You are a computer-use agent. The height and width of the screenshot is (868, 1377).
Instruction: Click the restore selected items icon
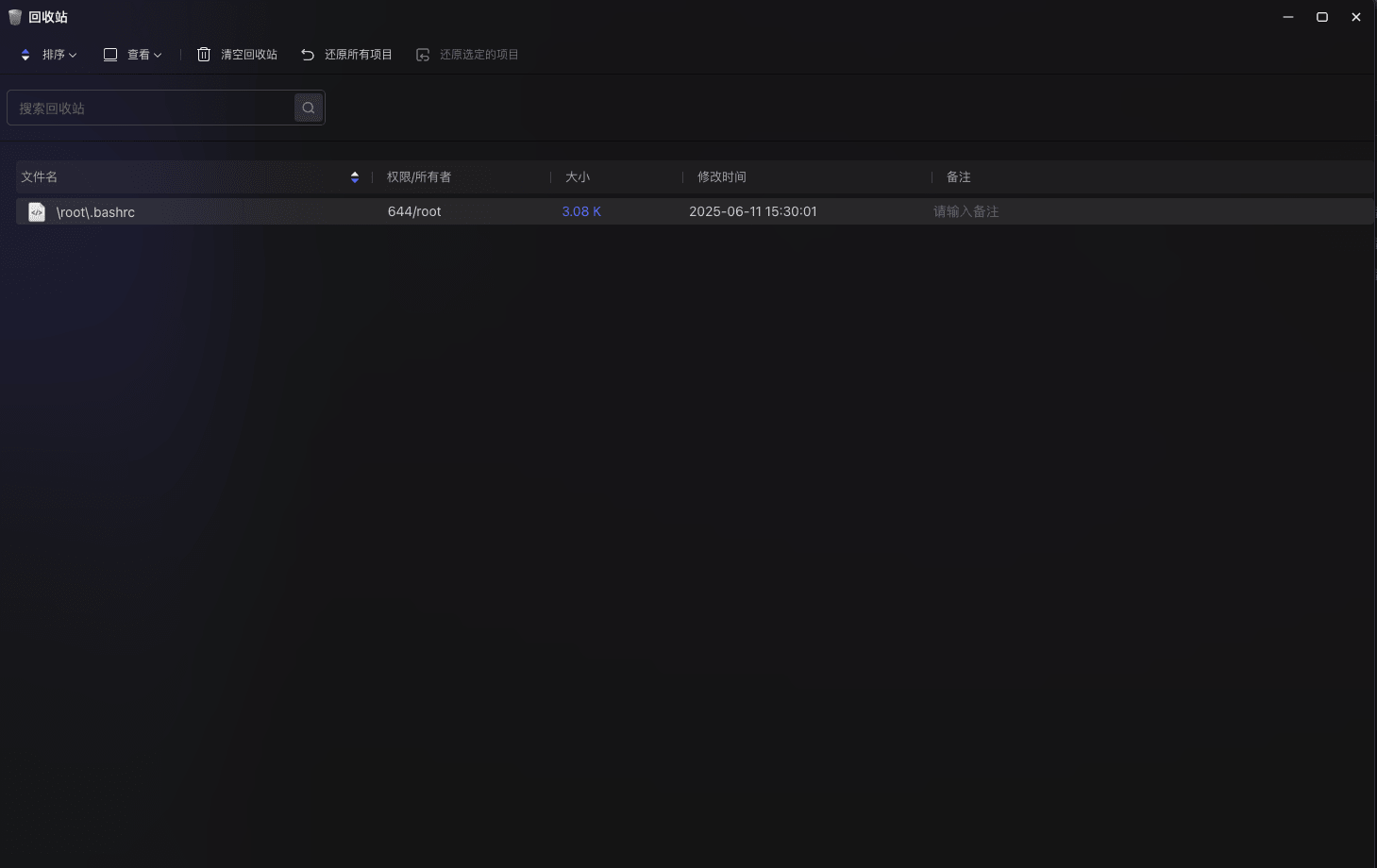click(x=423, y=55)
